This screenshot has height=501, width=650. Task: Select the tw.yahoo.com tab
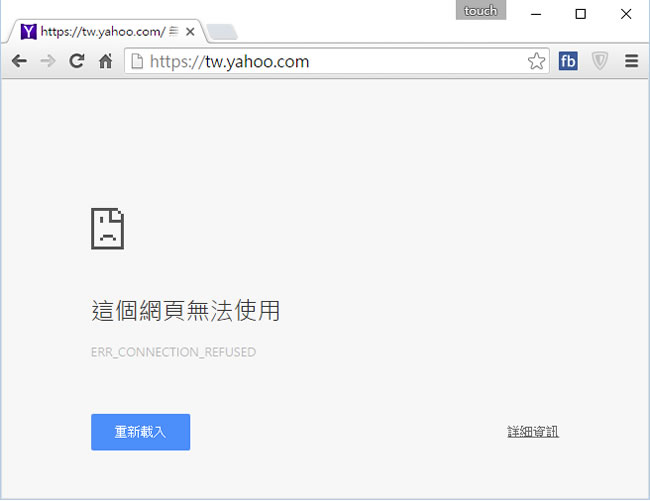[107, 31]
